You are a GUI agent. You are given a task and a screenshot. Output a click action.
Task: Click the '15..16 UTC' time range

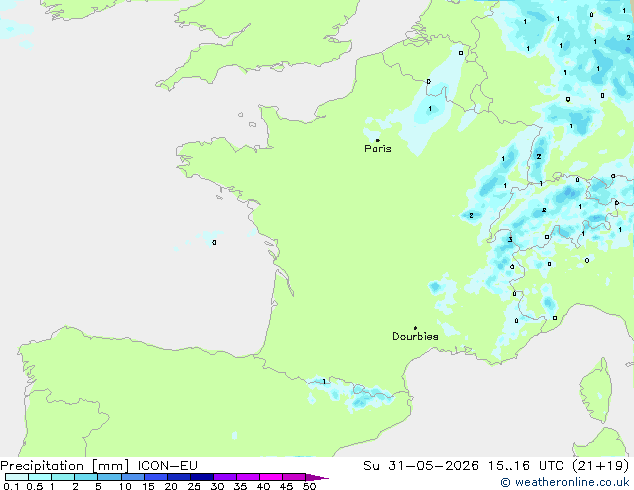(x=526, y=466)
